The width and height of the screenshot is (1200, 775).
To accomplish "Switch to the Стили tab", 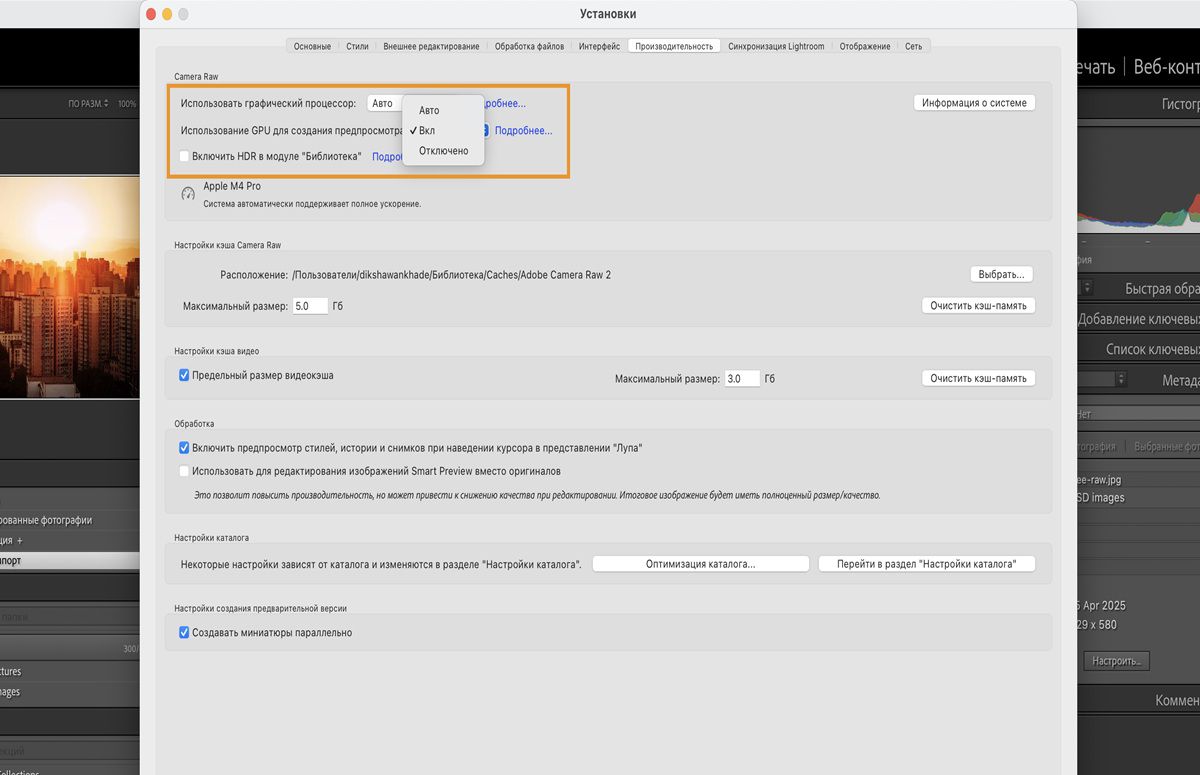I will tap(357, 46).
